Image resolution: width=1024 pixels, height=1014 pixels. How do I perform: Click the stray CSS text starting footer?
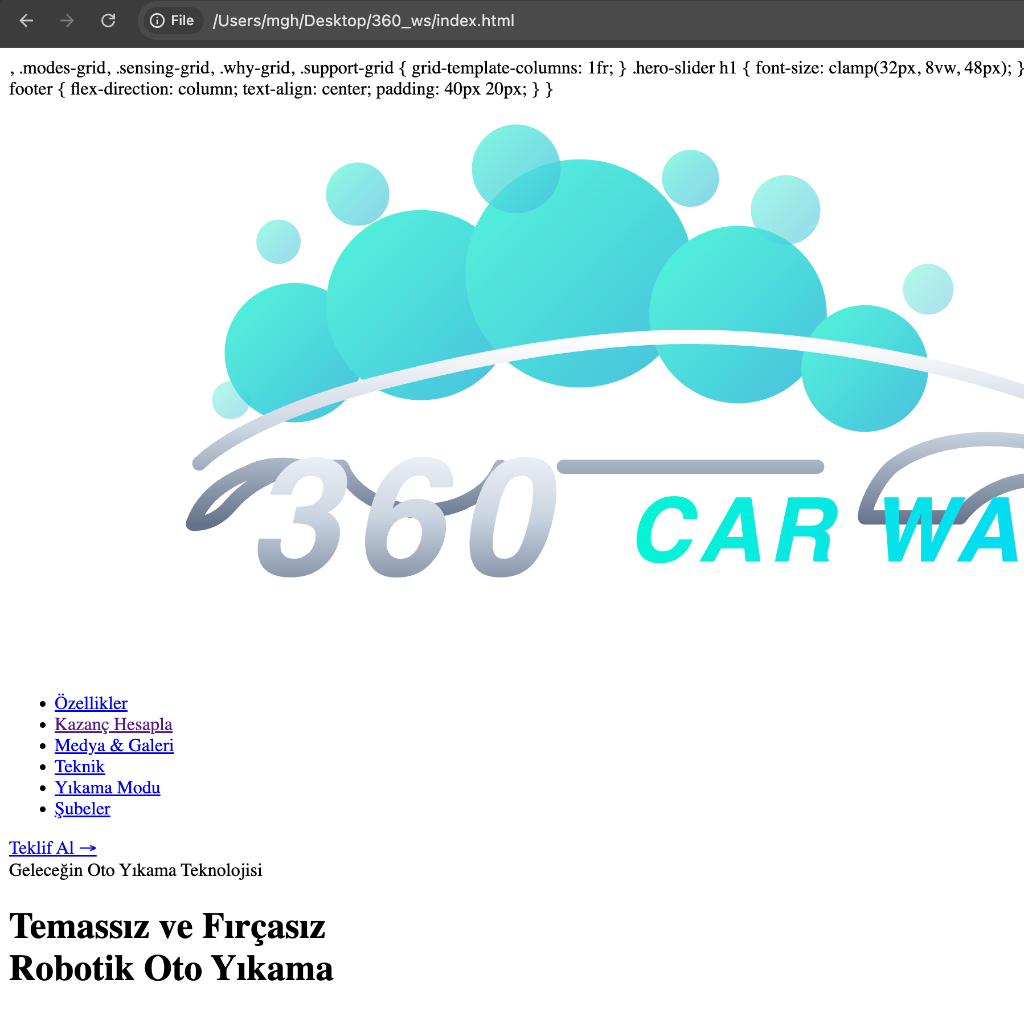[281, 89]
